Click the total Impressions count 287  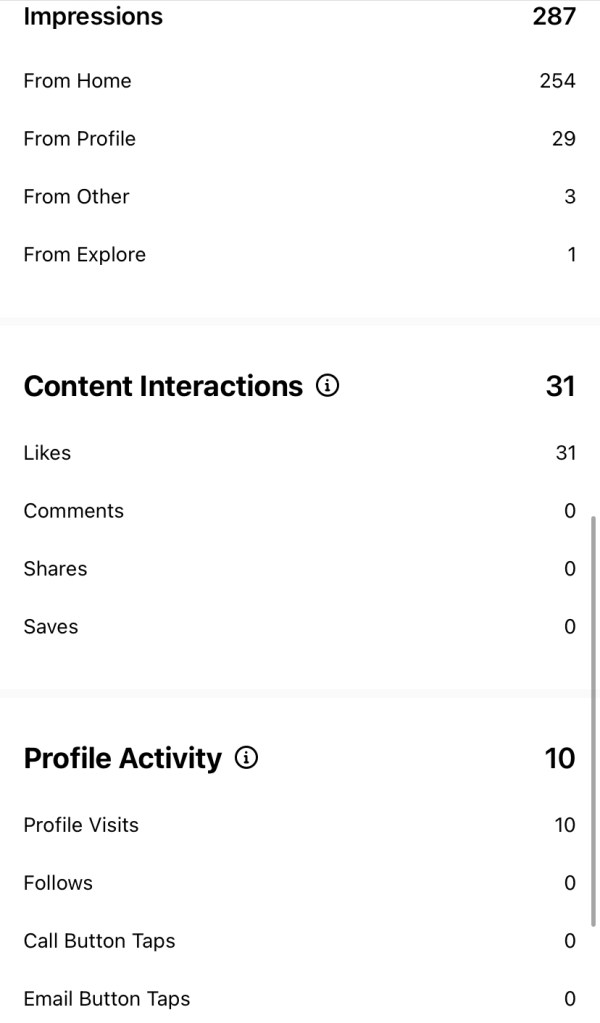pos(554,17)
